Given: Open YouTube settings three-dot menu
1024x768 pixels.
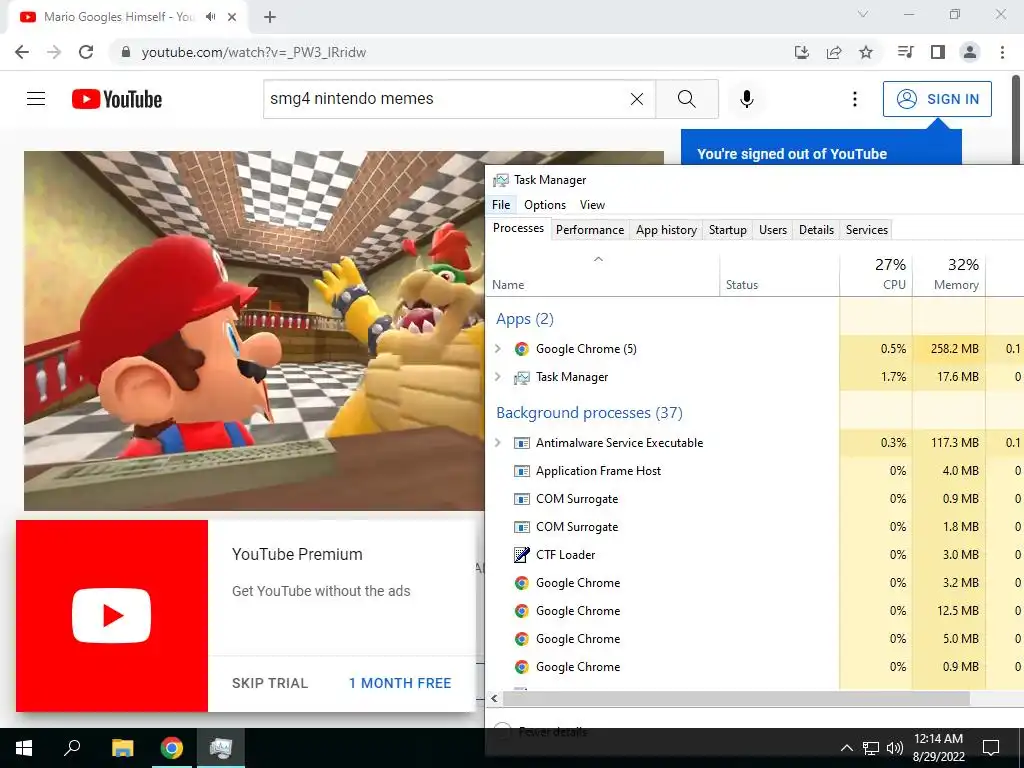Looking at the screenshot, I should tap(855, 99).
